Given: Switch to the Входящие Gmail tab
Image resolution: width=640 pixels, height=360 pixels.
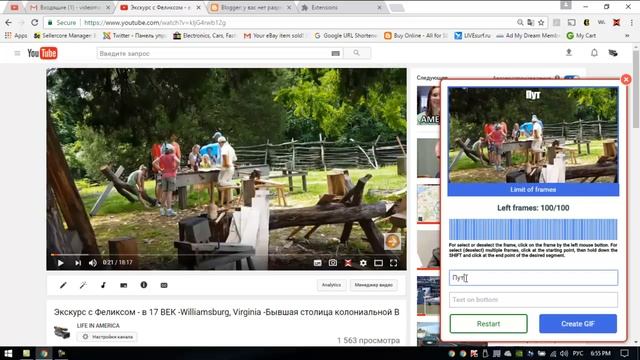Looking at the screenshot, I should (70, 7).
